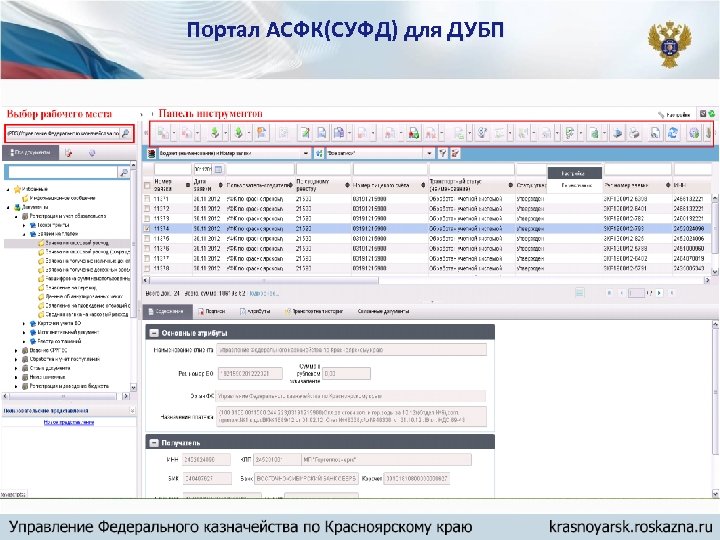
Task: Click the row with number 11314
Action: pos(427,229)
